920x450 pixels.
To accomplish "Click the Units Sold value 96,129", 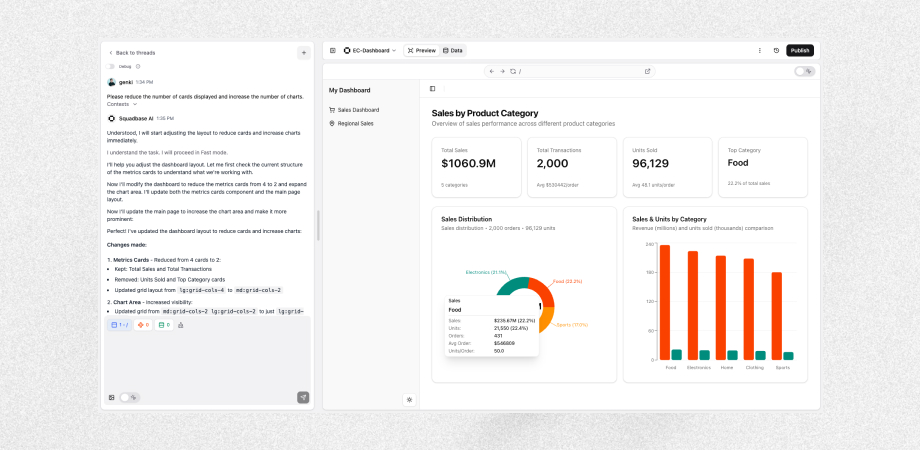I will pyautogui.click(x=650, y=164).
